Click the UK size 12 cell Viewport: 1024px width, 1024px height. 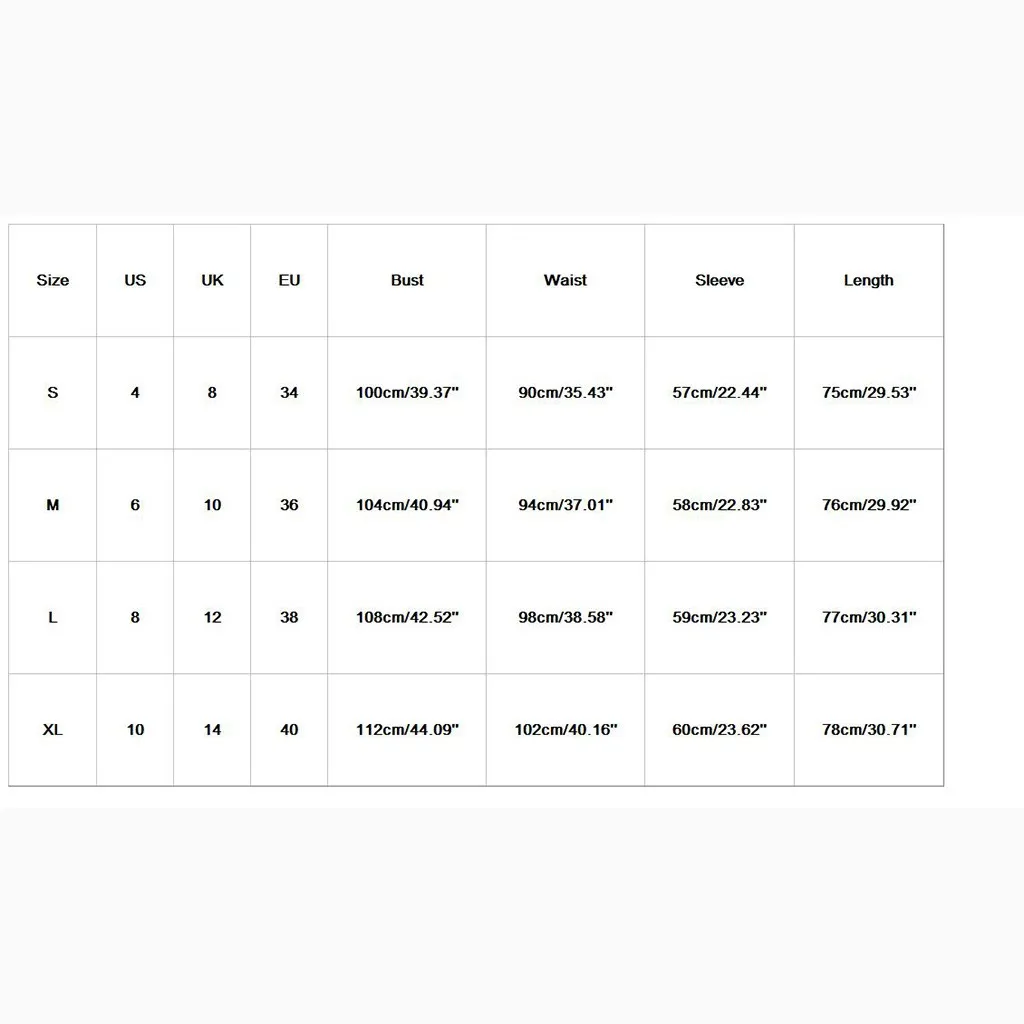pos(212,618)
